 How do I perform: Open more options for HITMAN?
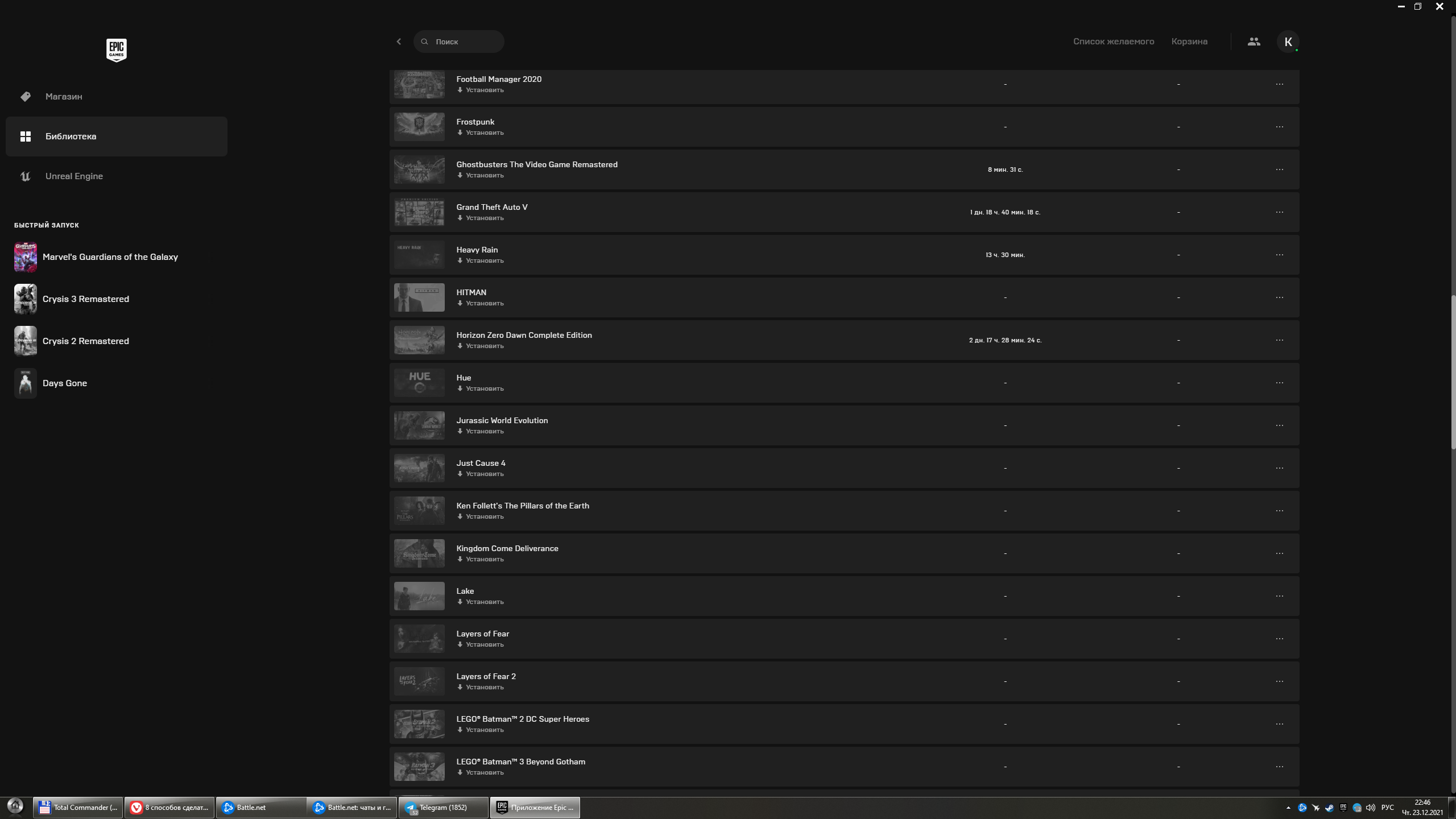(1279, 297)
